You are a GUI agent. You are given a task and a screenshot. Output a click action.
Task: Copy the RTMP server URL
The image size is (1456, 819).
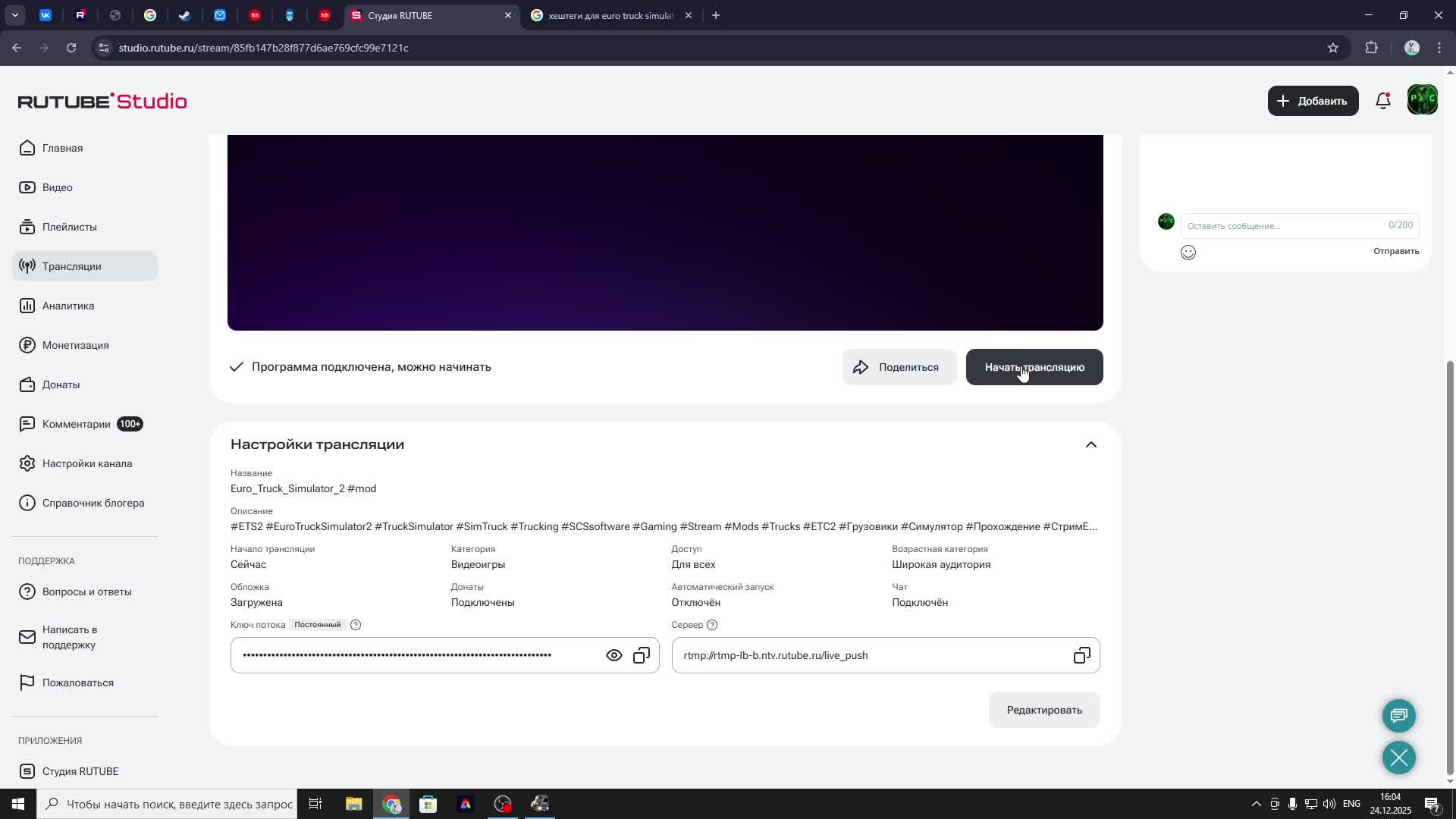[x=1081, y=655]
